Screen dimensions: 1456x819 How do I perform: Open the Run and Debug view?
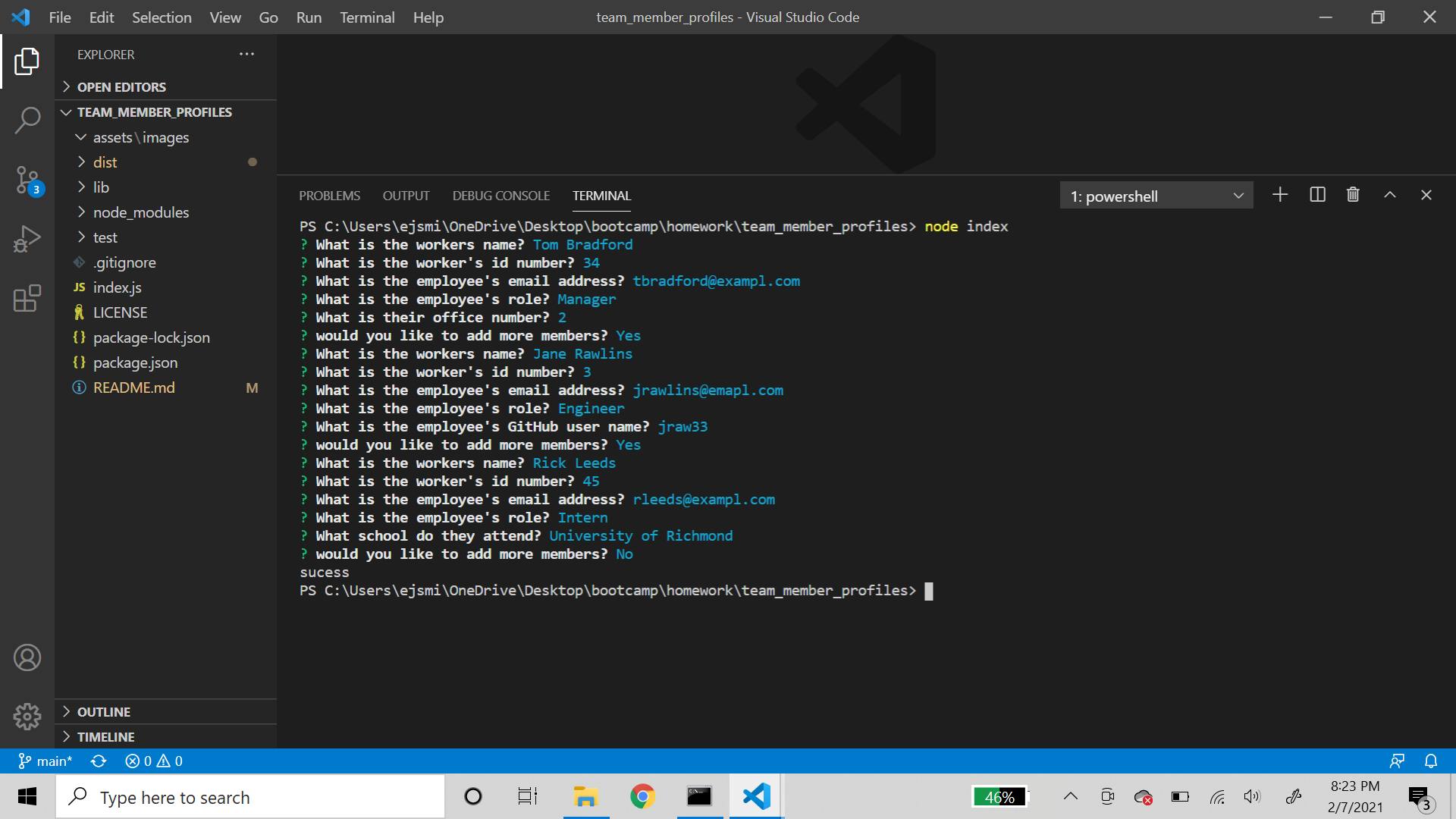(x=27, y=239)
